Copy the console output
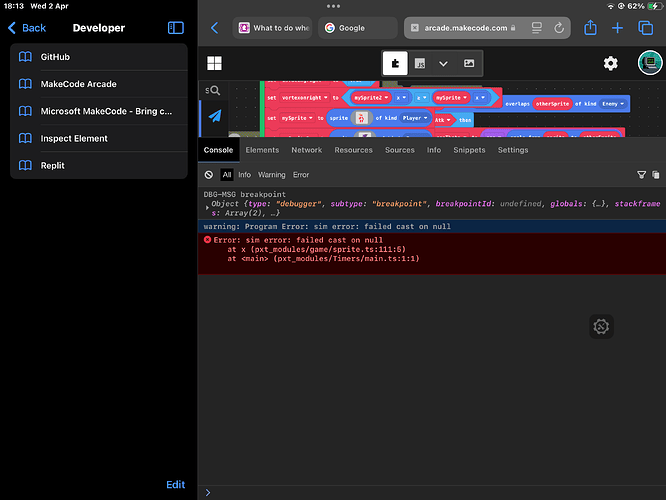 coord(656,175)
